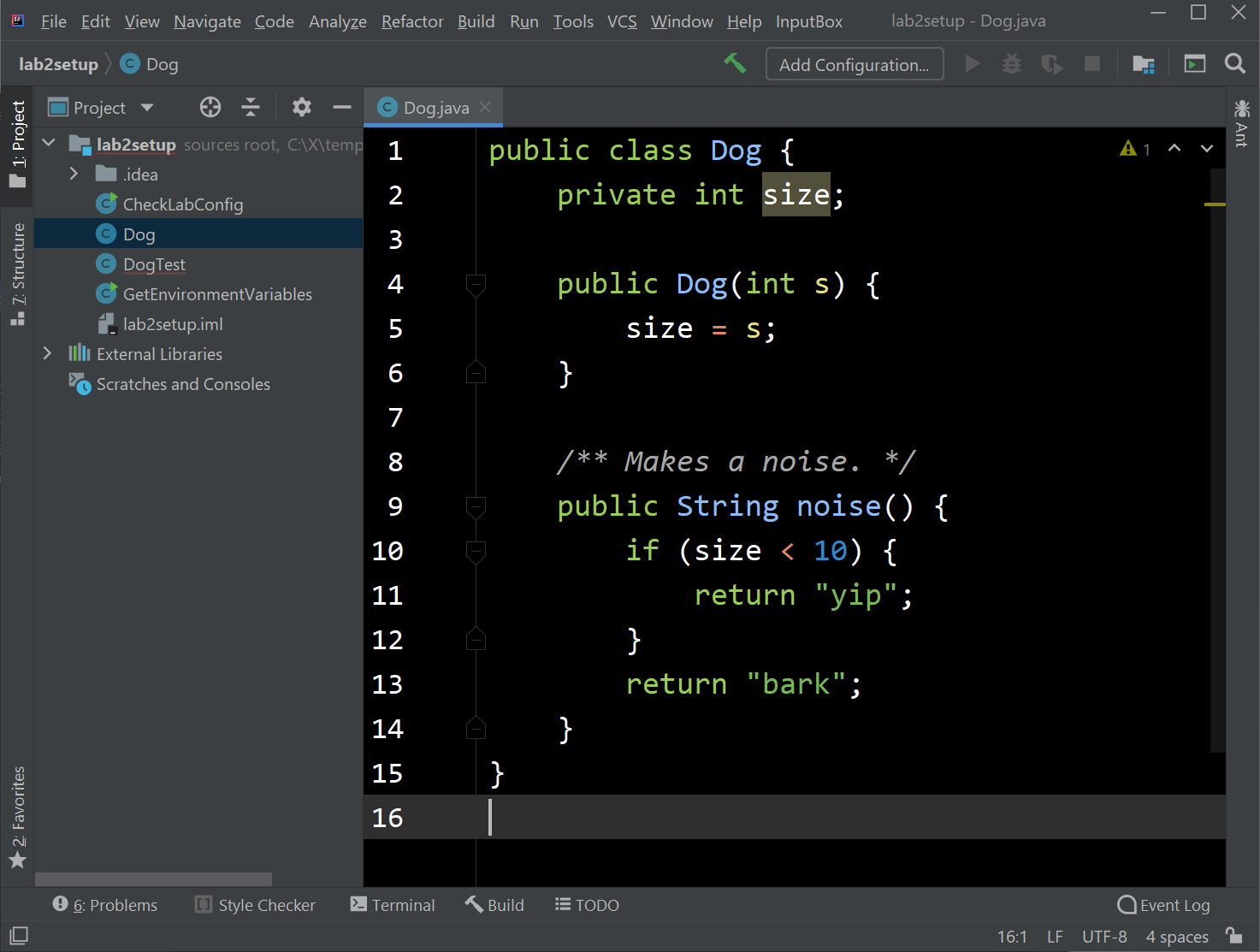Go to next highlighted error arrow
Screen dimensions: 1260x952
click(1206, 148)
